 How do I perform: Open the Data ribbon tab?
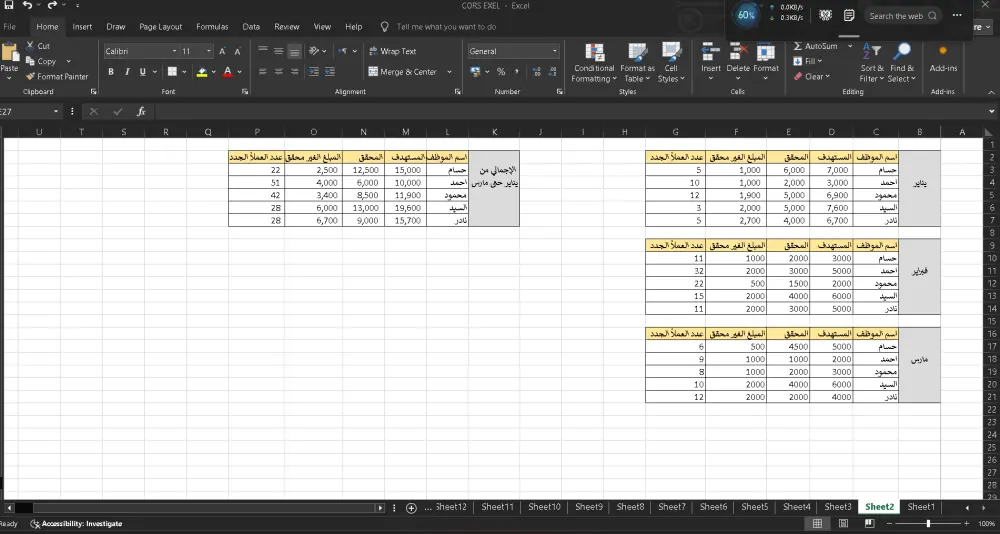click(251, 27)
